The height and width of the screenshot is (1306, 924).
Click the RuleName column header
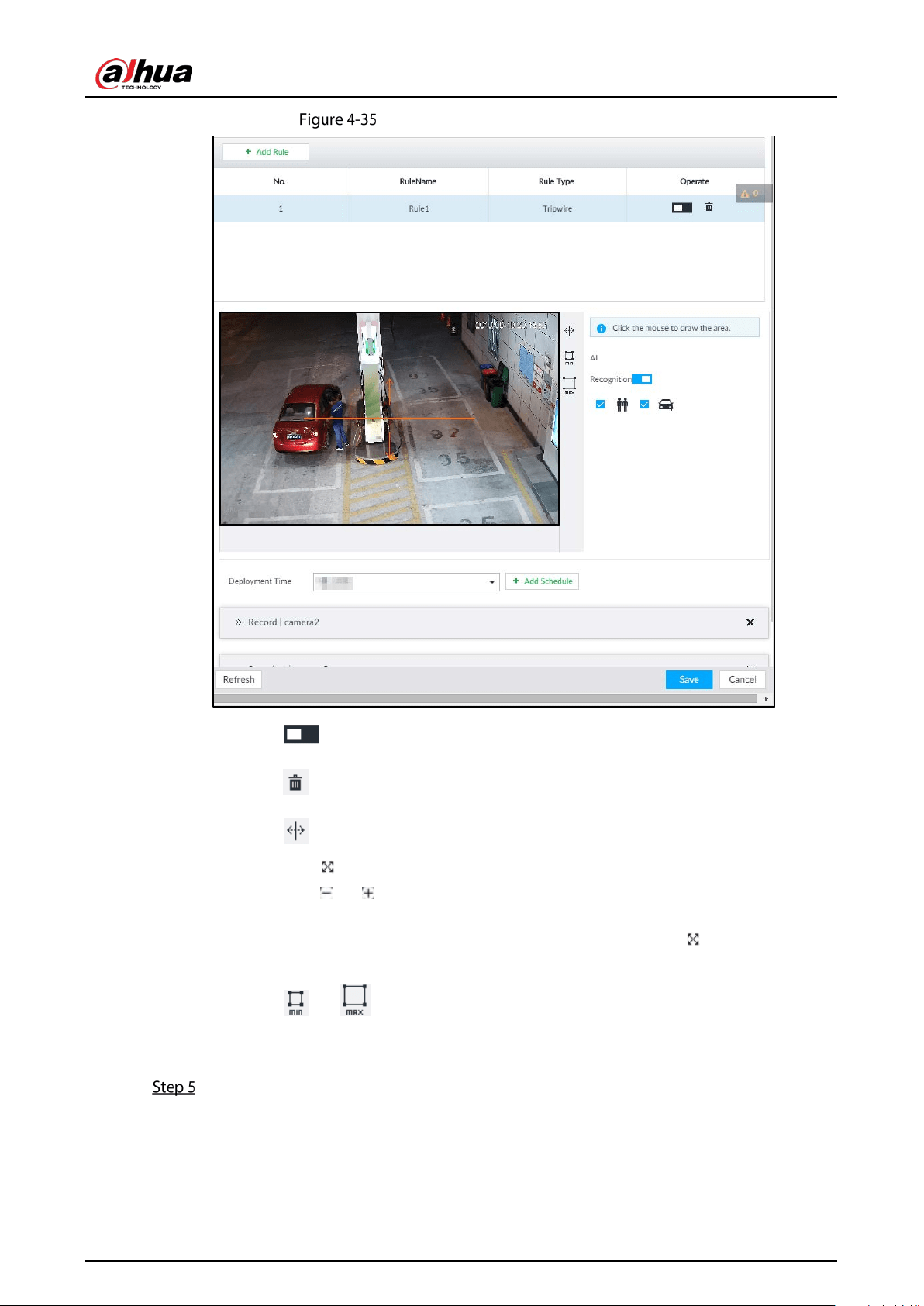(x=419, y=181)
